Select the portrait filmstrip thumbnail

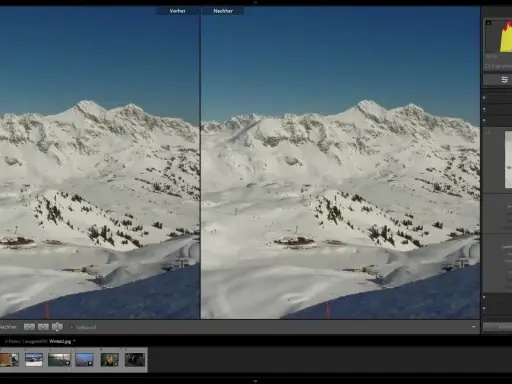point(110,360)
